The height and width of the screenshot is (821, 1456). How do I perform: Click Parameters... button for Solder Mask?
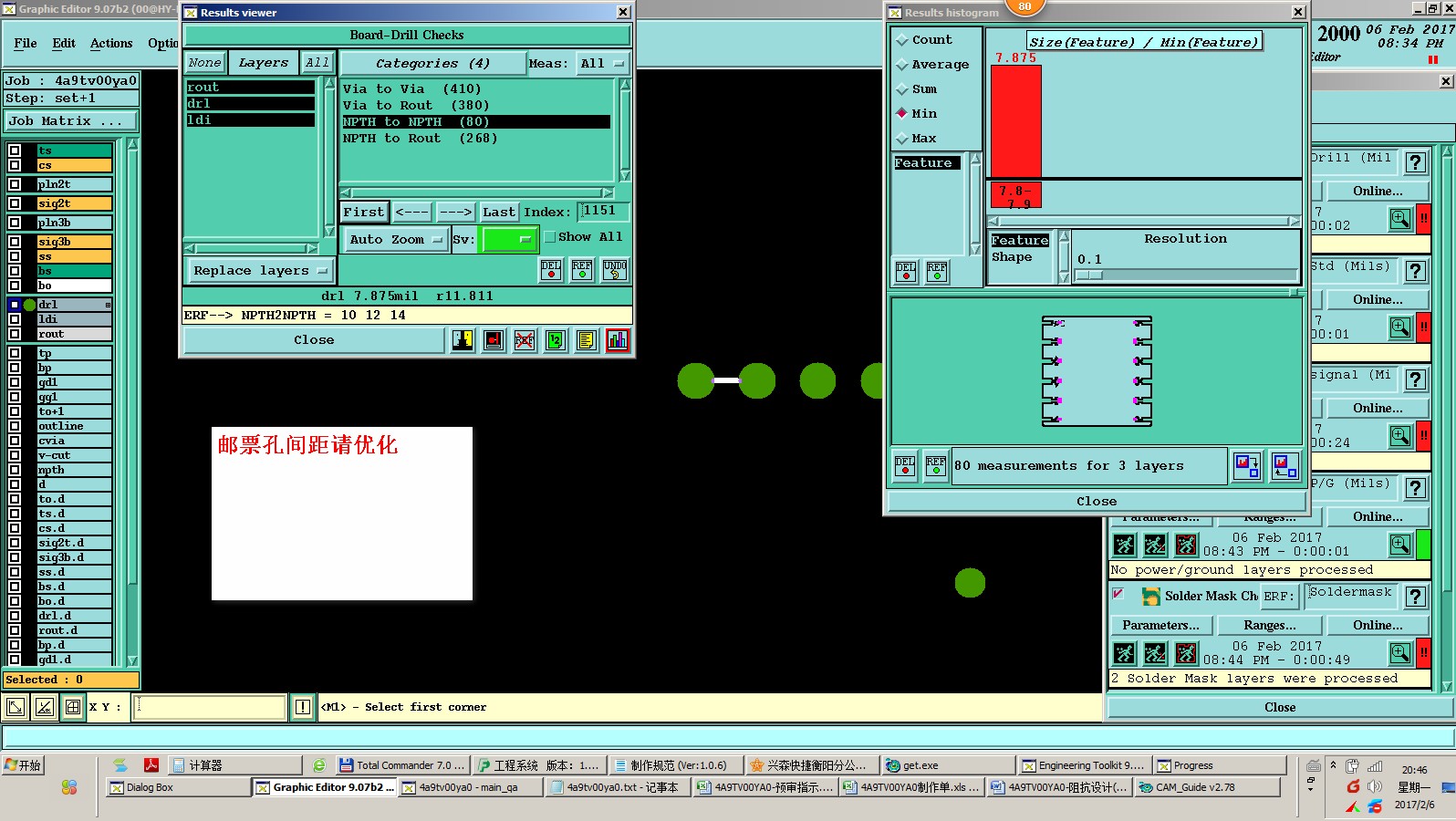[x=1160, y=626]
